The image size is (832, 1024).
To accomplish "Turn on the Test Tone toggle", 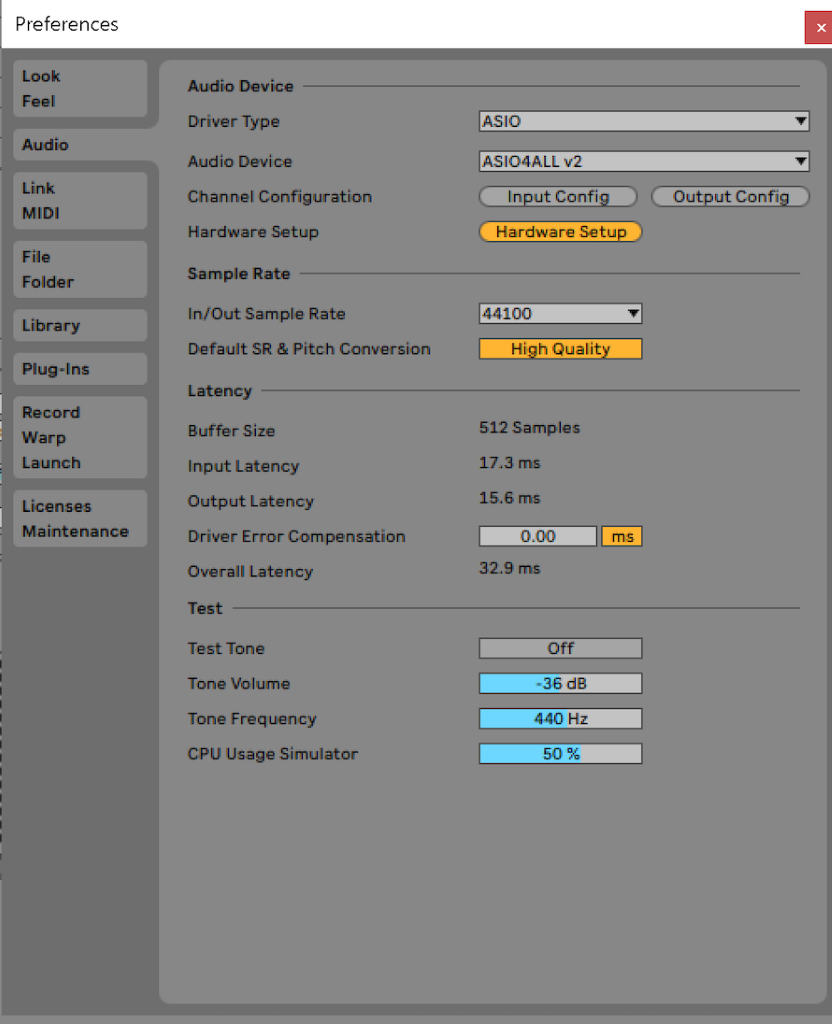I will pos(560,649).
